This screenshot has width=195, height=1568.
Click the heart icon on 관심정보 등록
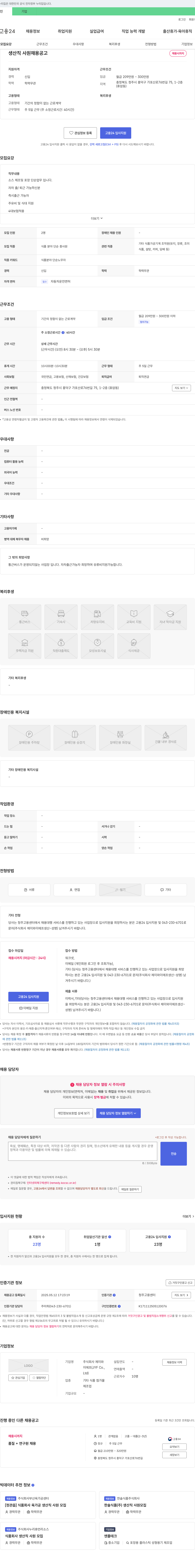pyautogui.click(x=71, y=133)
